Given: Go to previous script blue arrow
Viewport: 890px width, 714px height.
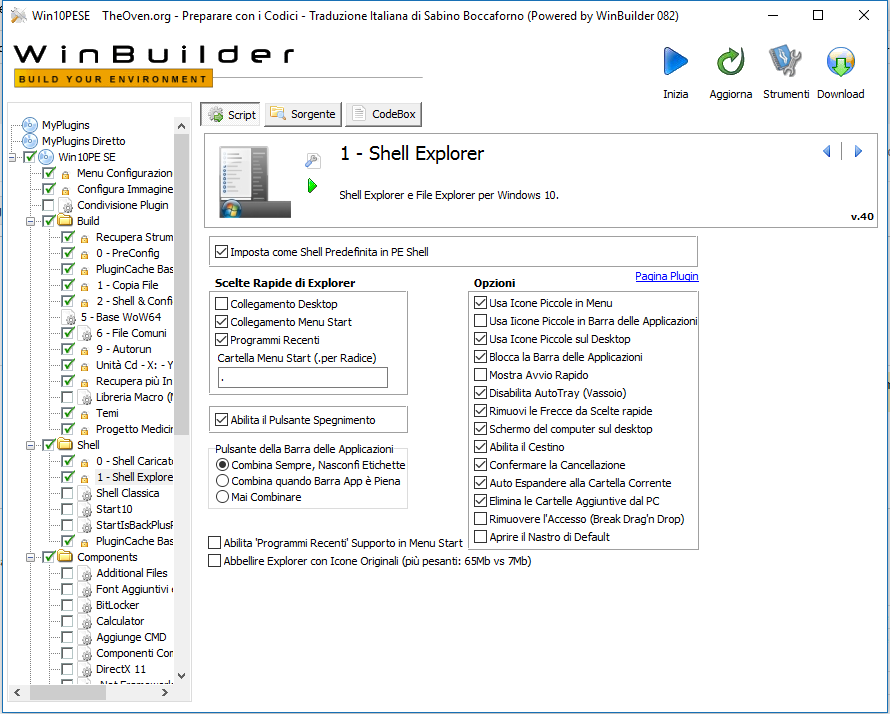Looking at the screenshot, I should [x=826, y=151].
